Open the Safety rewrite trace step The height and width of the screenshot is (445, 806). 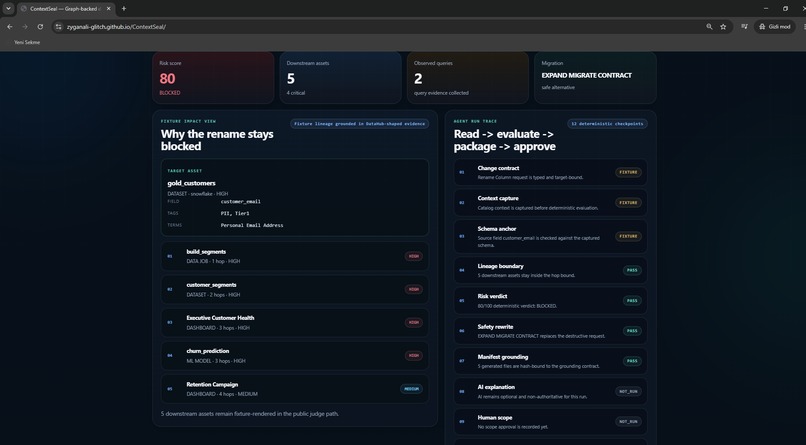tap(550, 331)
